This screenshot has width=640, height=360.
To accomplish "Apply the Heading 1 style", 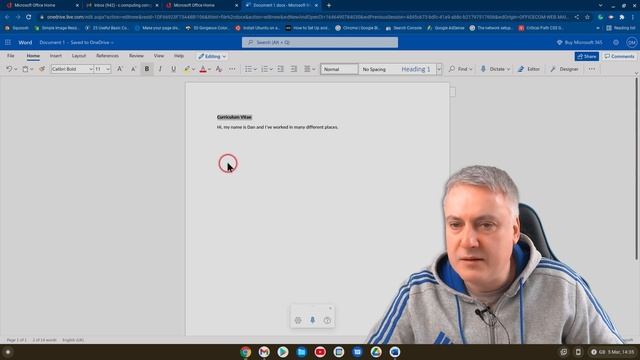I will pyautogui.click(x=416, y=69).
